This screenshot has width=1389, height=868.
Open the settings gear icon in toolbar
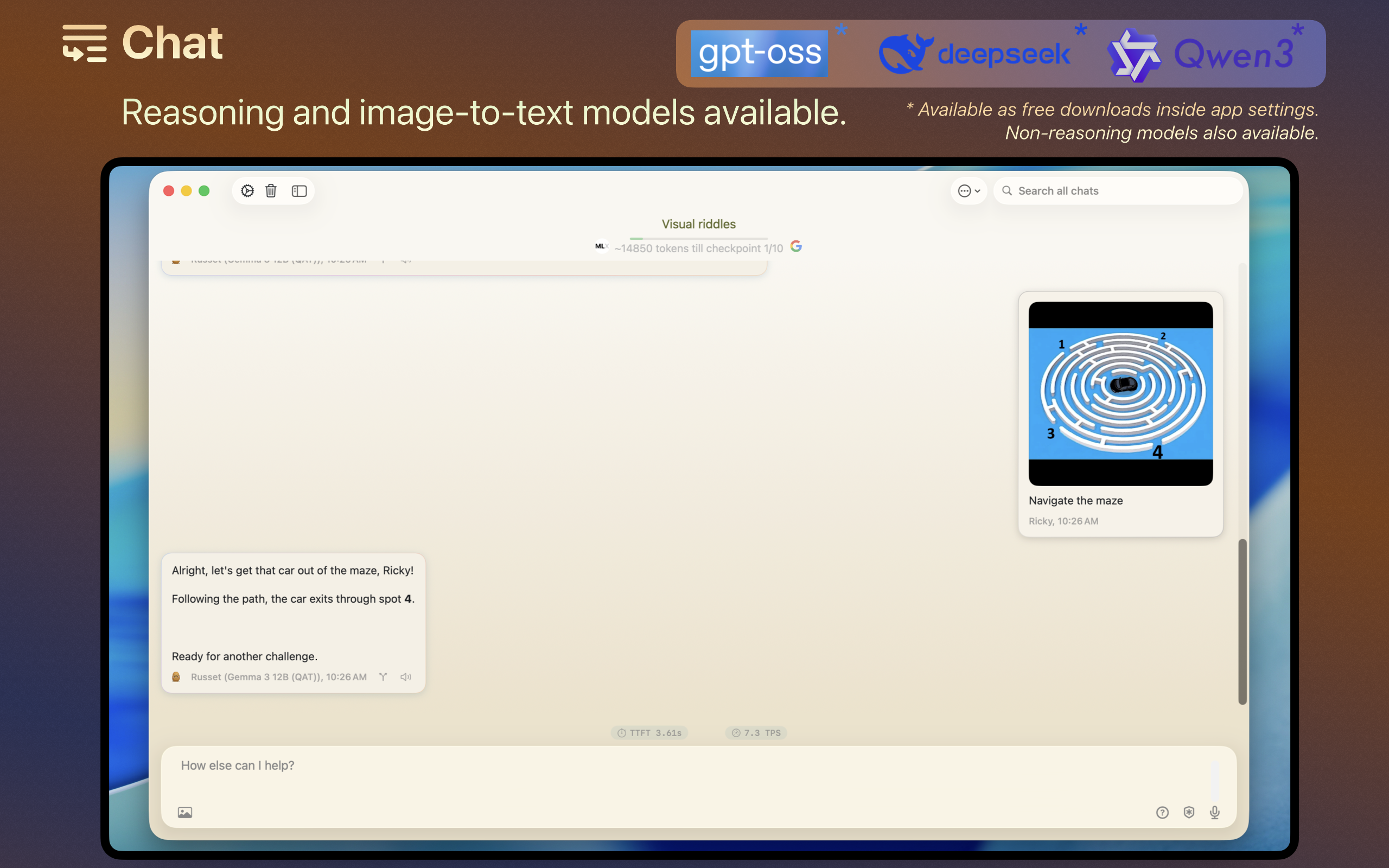coord(247,190)
